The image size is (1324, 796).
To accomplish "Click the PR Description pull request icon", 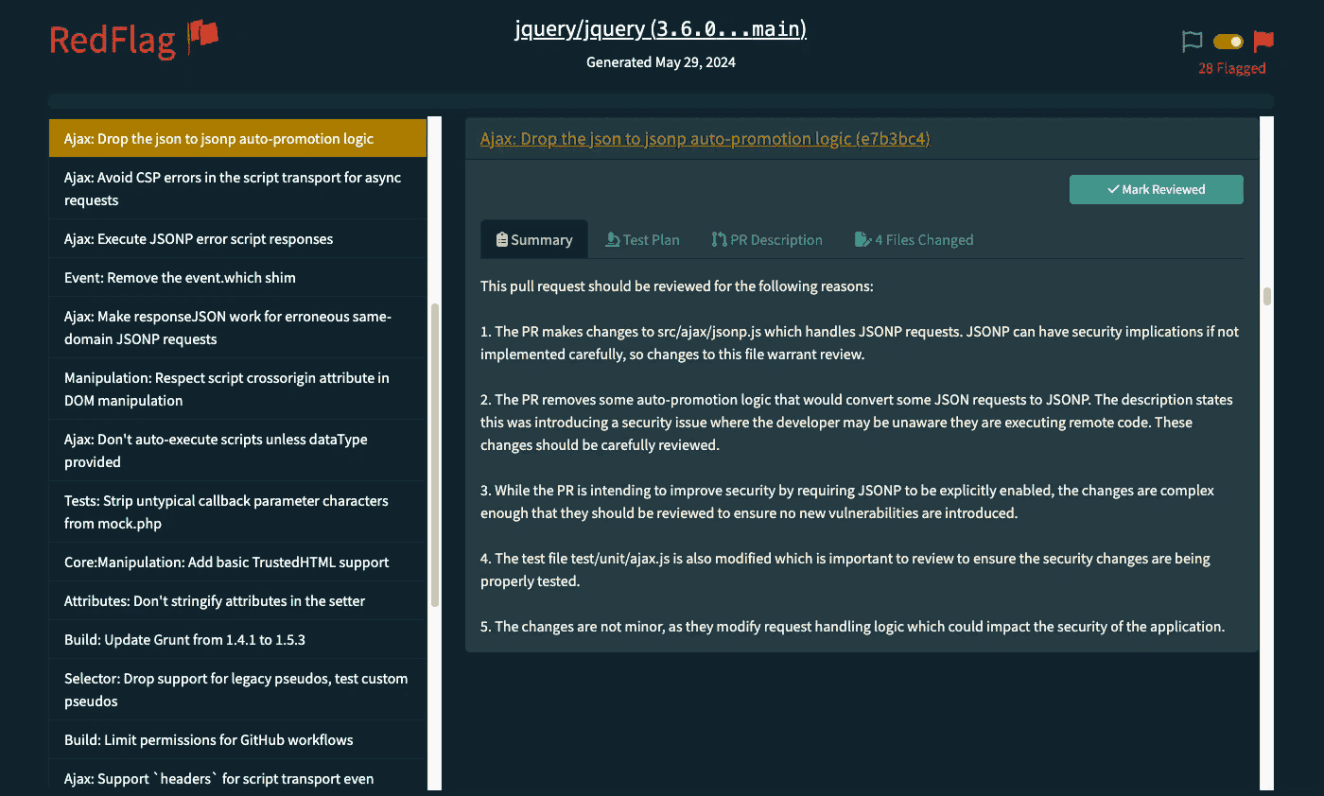I will click(719, 240).
